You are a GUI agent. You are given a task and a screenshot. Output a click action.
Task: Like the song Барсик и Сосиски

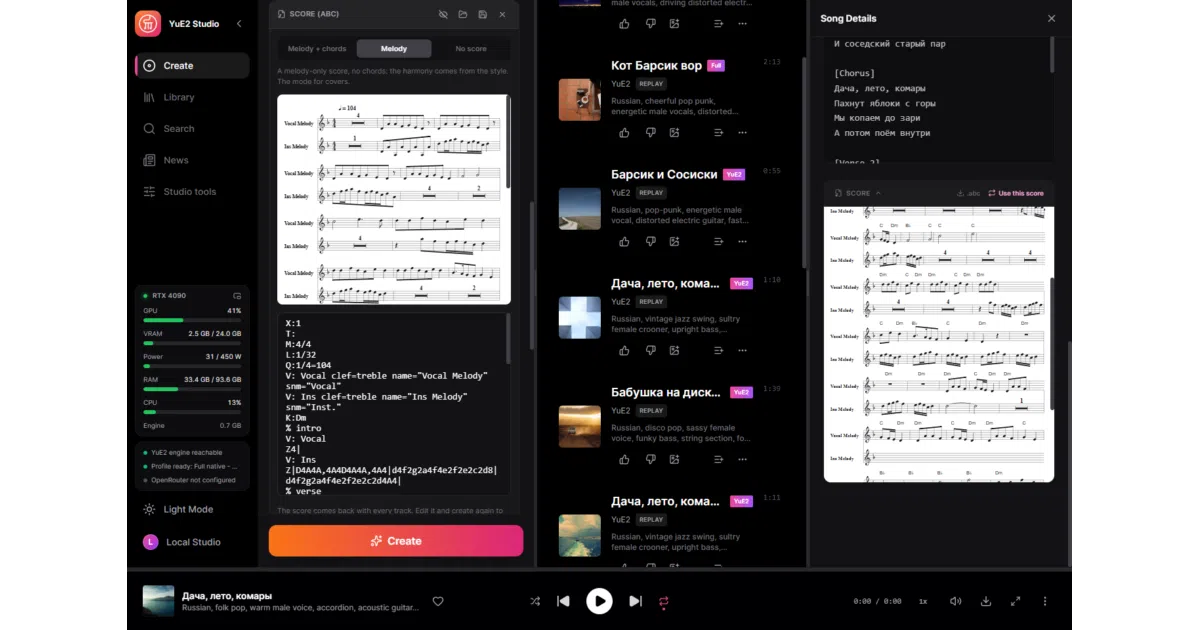click(625, 241)
